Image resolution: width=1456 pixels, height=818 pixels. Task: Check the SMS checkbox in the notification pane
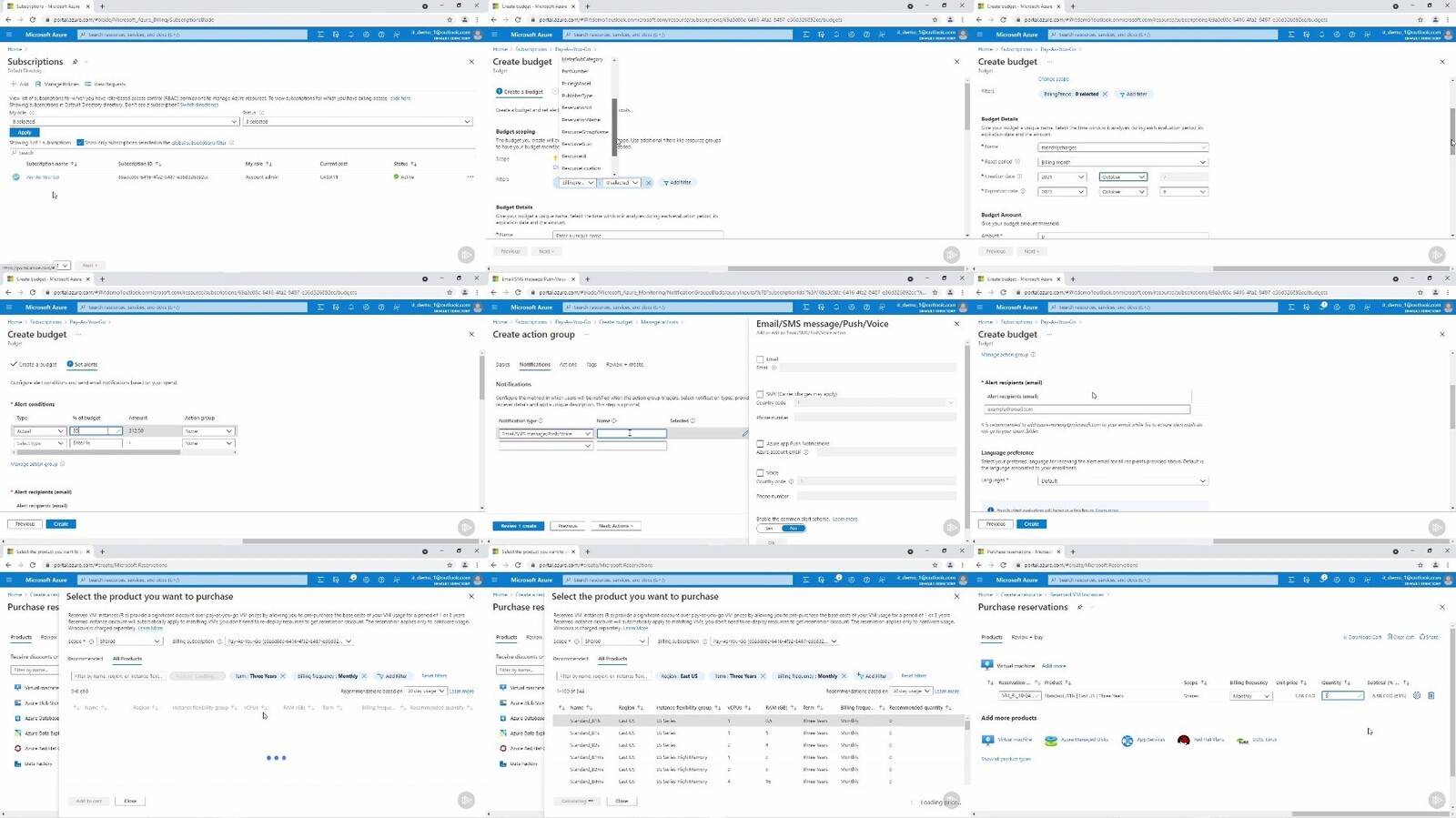point(760,394)
